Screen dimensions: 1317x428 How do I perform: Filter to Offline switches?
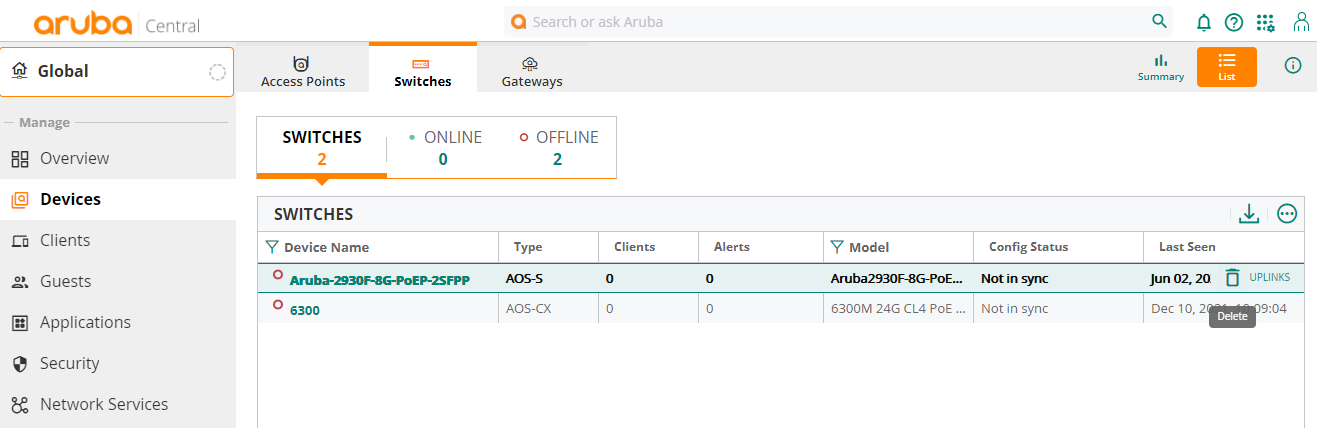tap(558, 147)
